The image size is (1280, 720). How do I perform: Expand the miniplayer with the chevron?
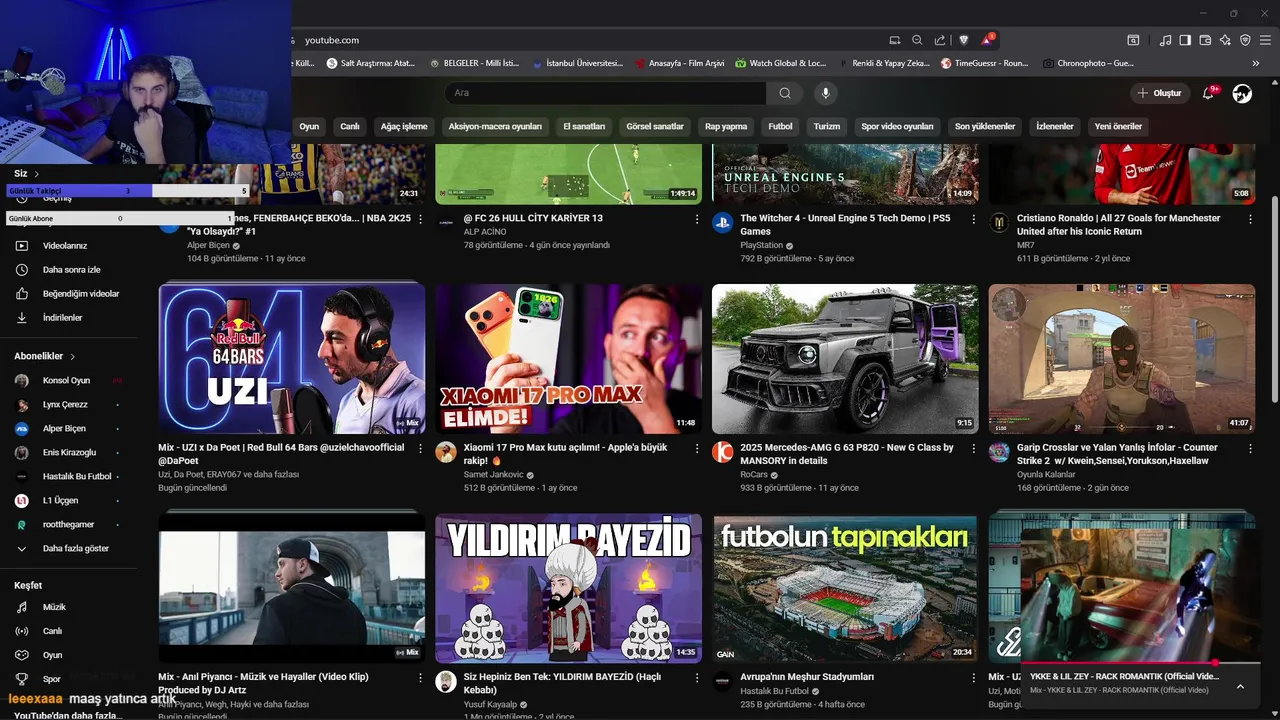click(1240, 687)
